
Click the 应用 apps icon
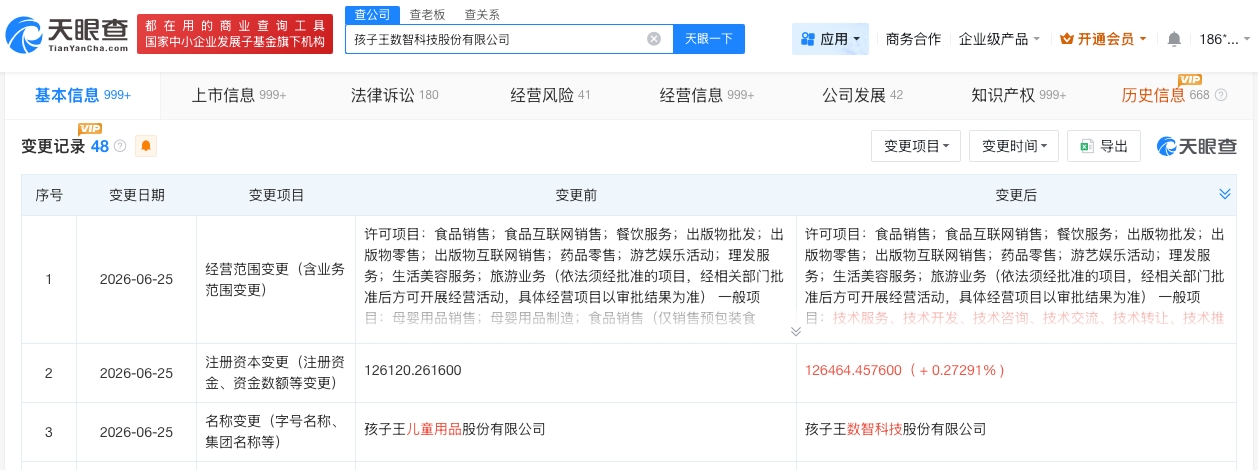pyautogui.click(x=808, y=39)
